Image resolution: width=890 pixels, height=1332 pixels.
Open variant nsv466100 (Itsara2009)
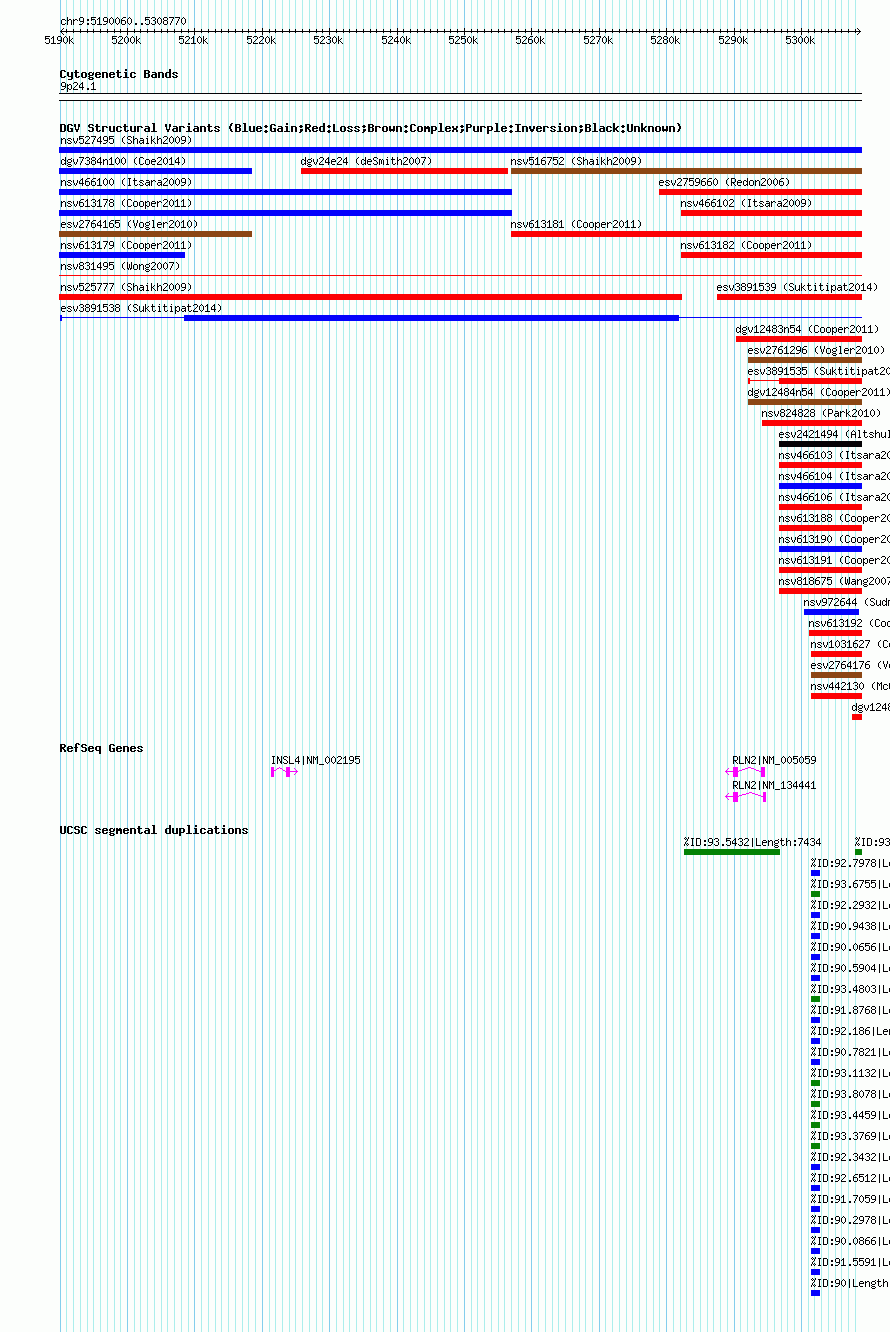(x=126, y=182)
